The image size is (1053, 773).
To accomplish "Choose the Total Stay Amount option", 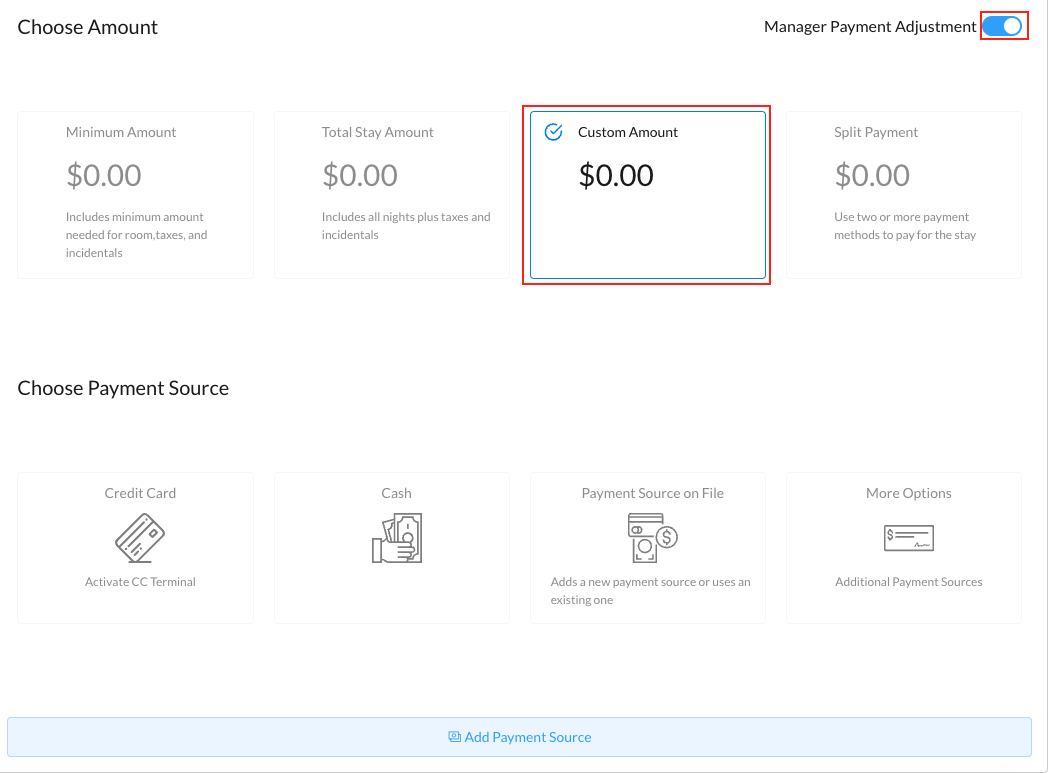I will [392, 194].
